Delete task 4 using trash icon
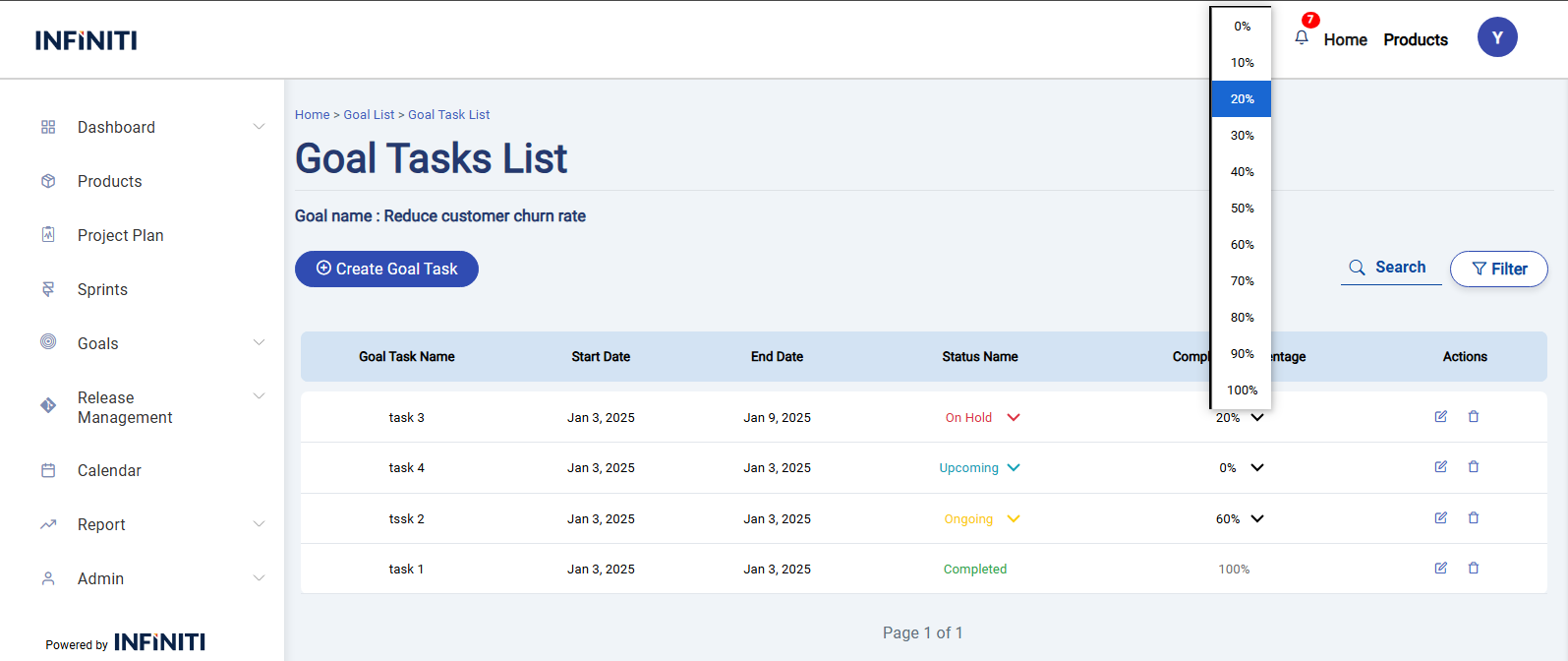 1473,467
